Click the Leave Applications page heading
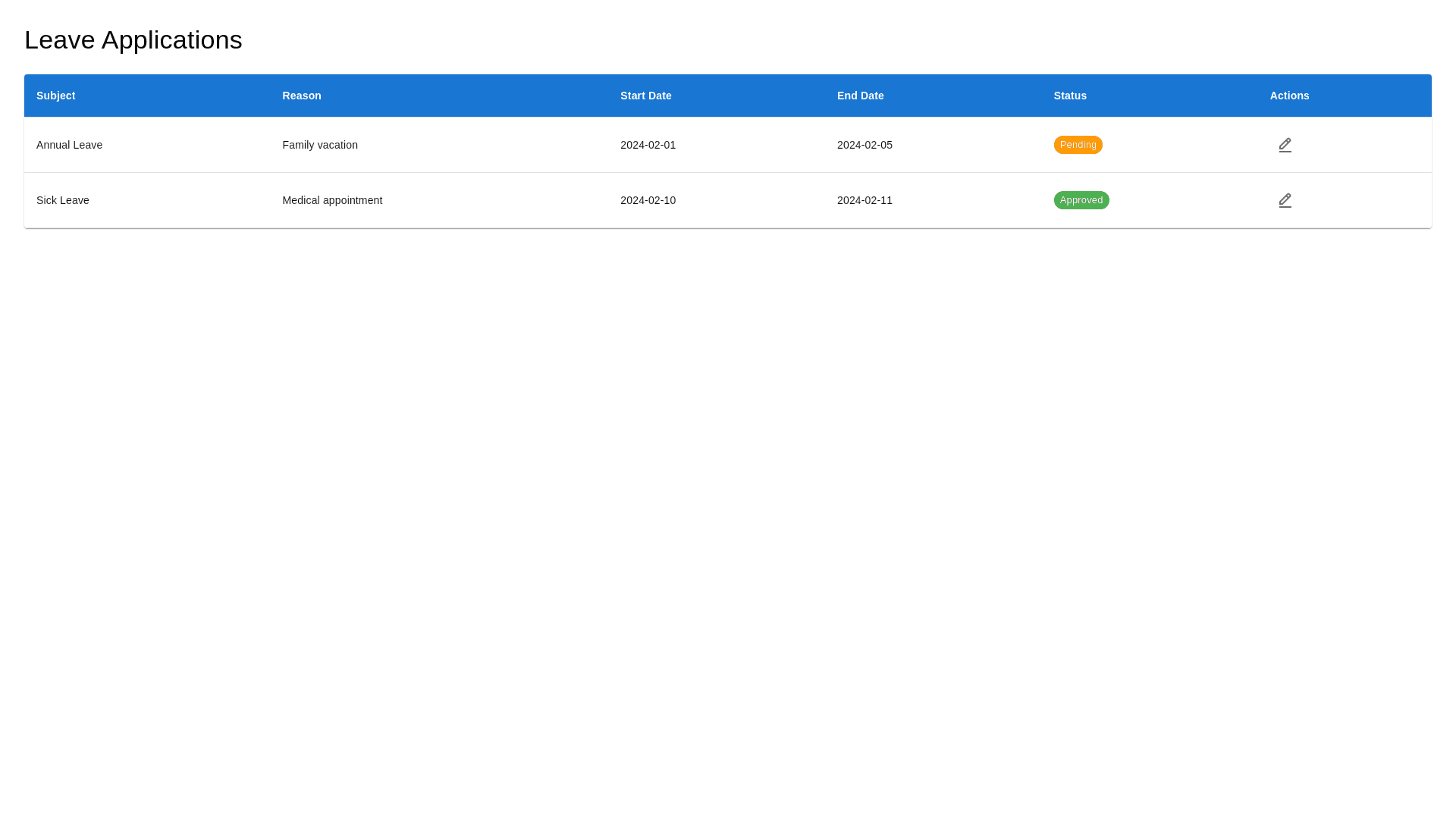The height and width of the screenshot is (819, 1456). pos(133,40)
